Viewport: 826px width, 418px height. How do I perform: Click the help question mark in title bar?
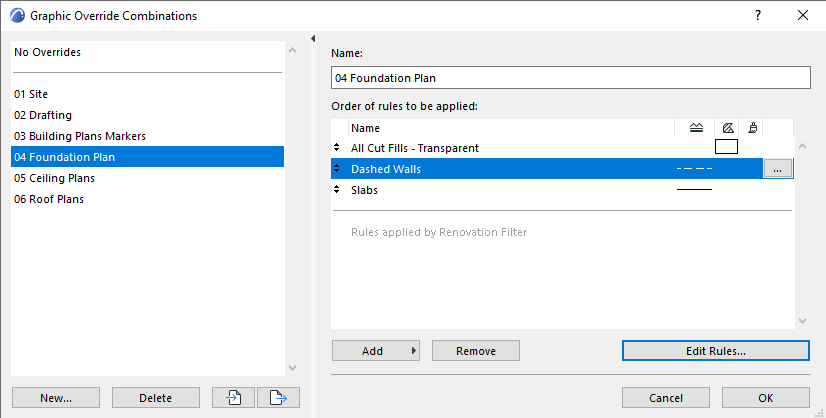point(759,15)
